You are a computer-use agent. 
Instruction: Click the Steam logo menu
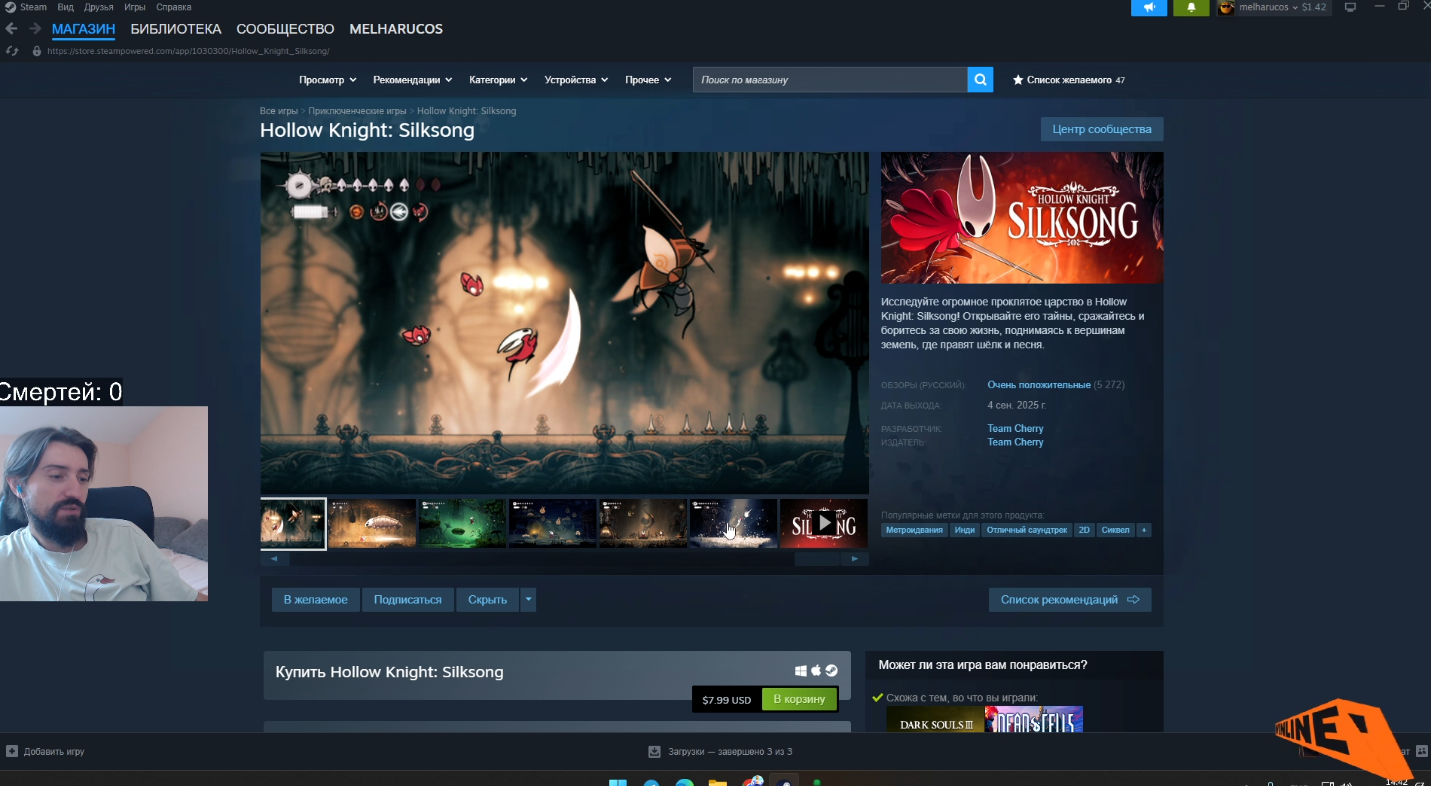coord(10,7)
